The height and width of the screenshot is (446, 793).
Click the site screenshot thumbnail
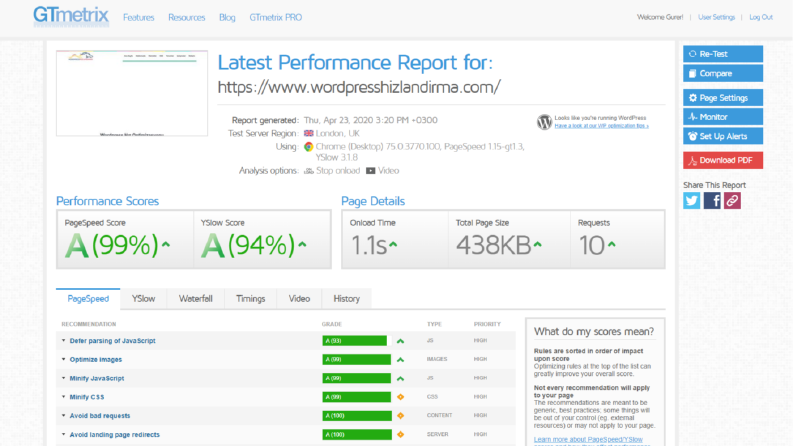click(x=132, y=93)
